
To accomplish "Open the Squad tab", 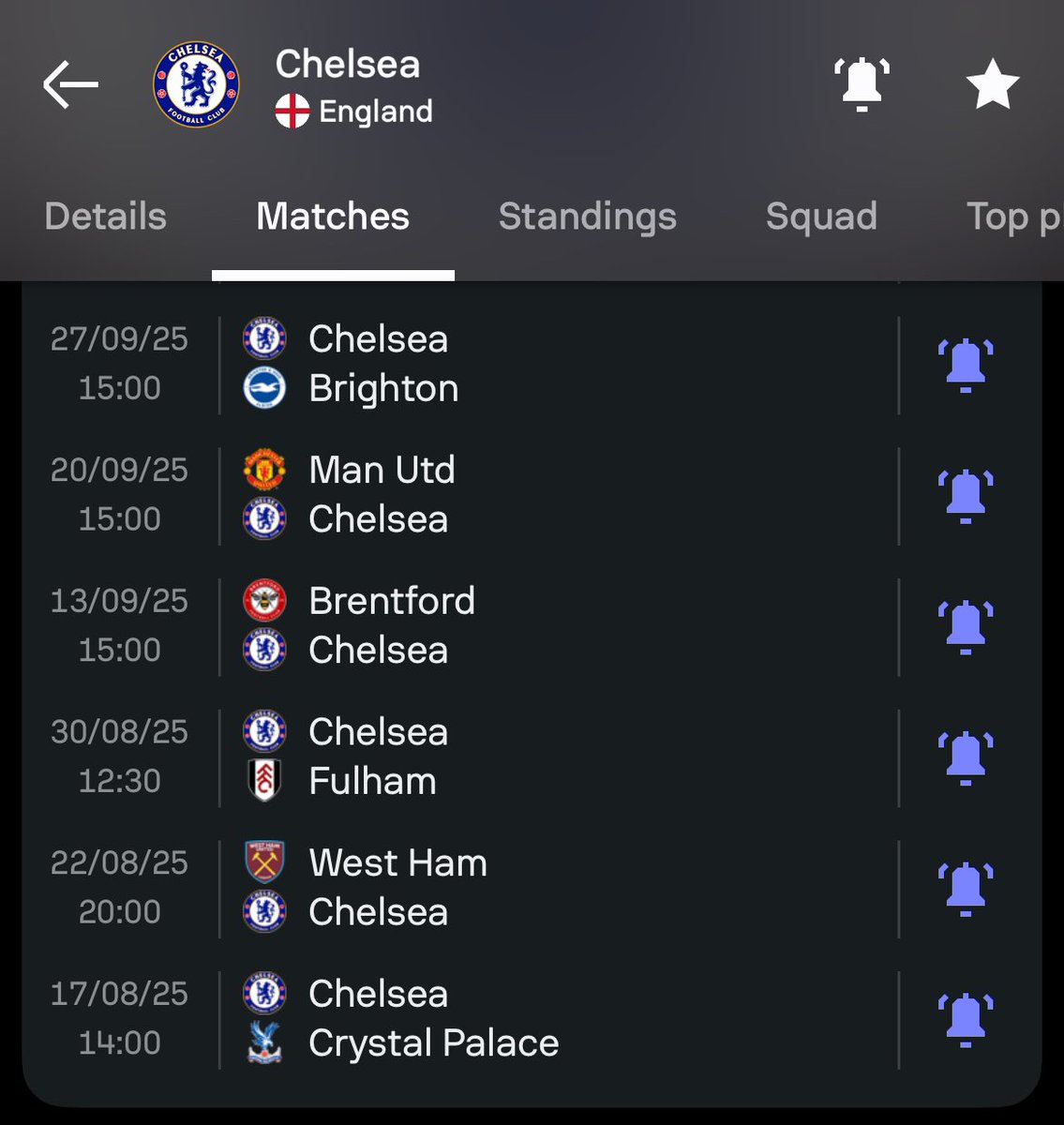I will pos(821,217).
